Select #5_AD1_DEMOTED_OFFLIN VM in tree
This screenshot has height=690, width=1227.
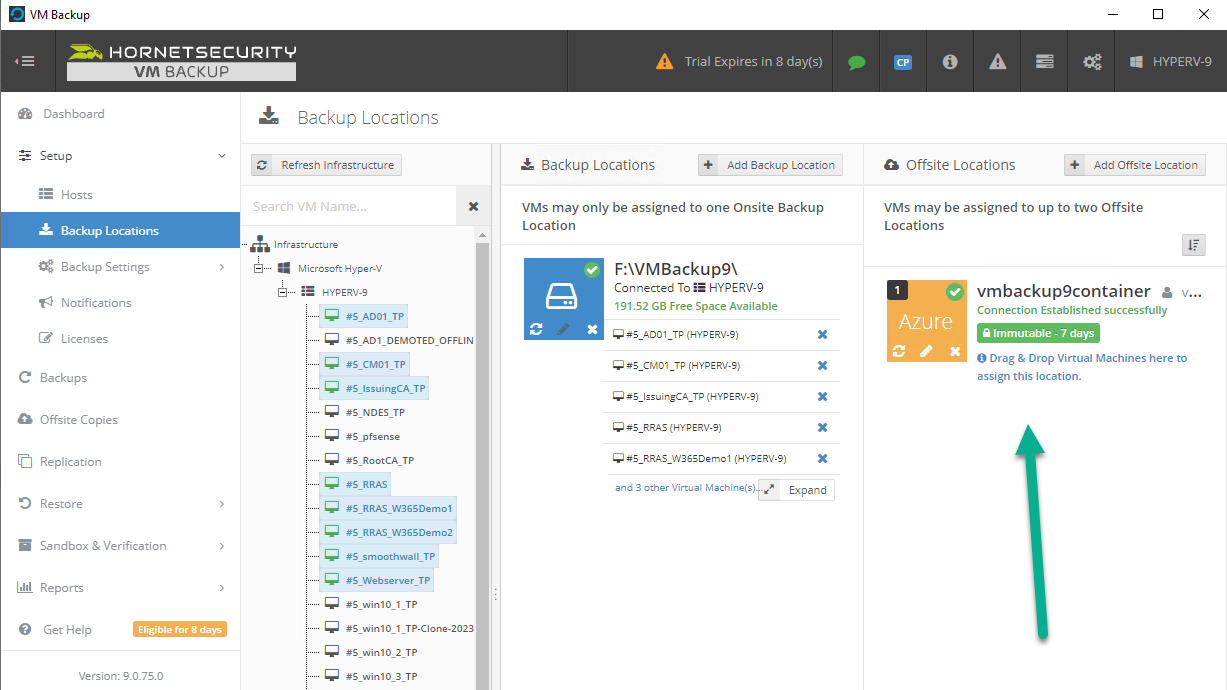(x=409, y=340)
